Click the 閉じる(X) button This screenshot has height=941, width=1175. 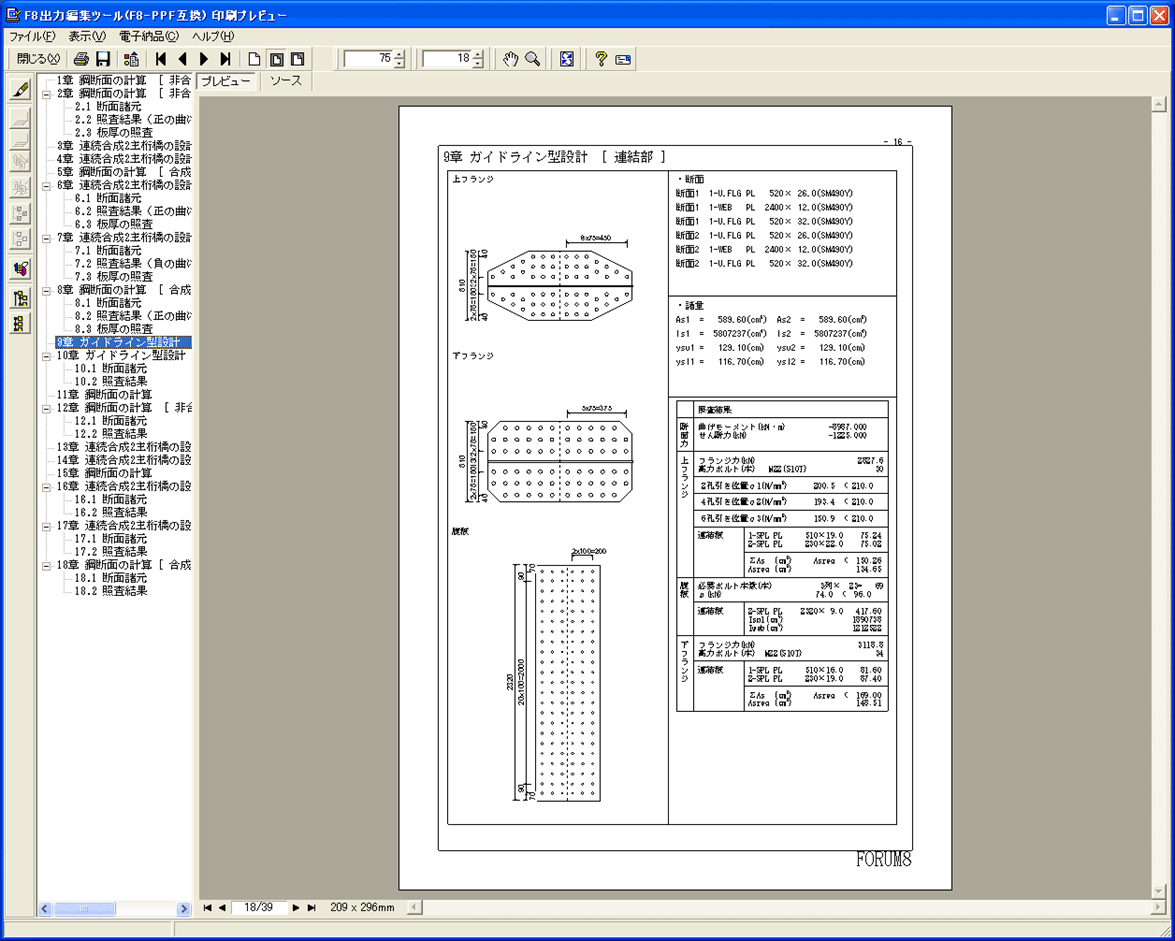[x=38, y=59]
